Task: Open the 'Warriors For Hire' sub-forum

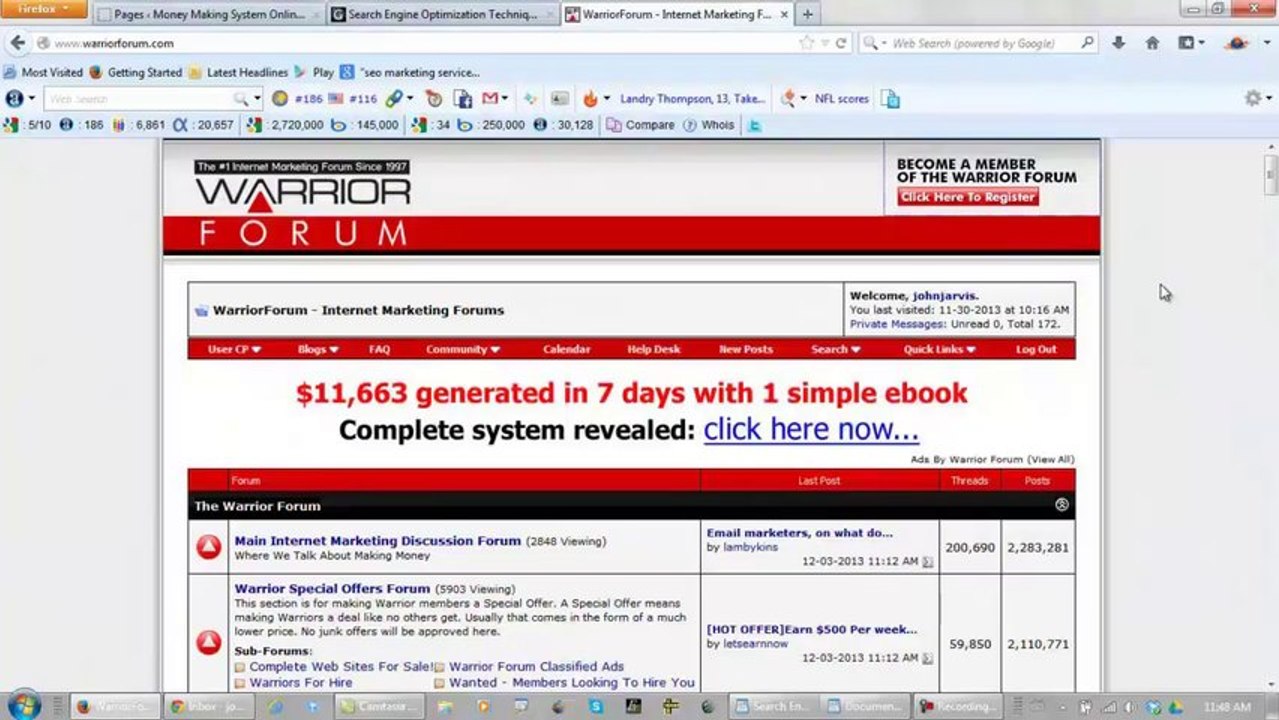Action: click(x=300, y=682)
